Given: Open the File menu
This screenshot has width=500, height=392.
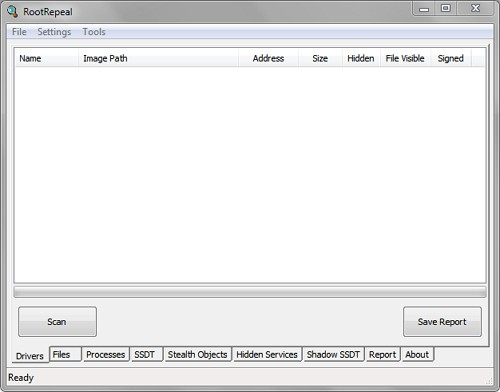Looking at the screenshot, I should pos(19,32).
